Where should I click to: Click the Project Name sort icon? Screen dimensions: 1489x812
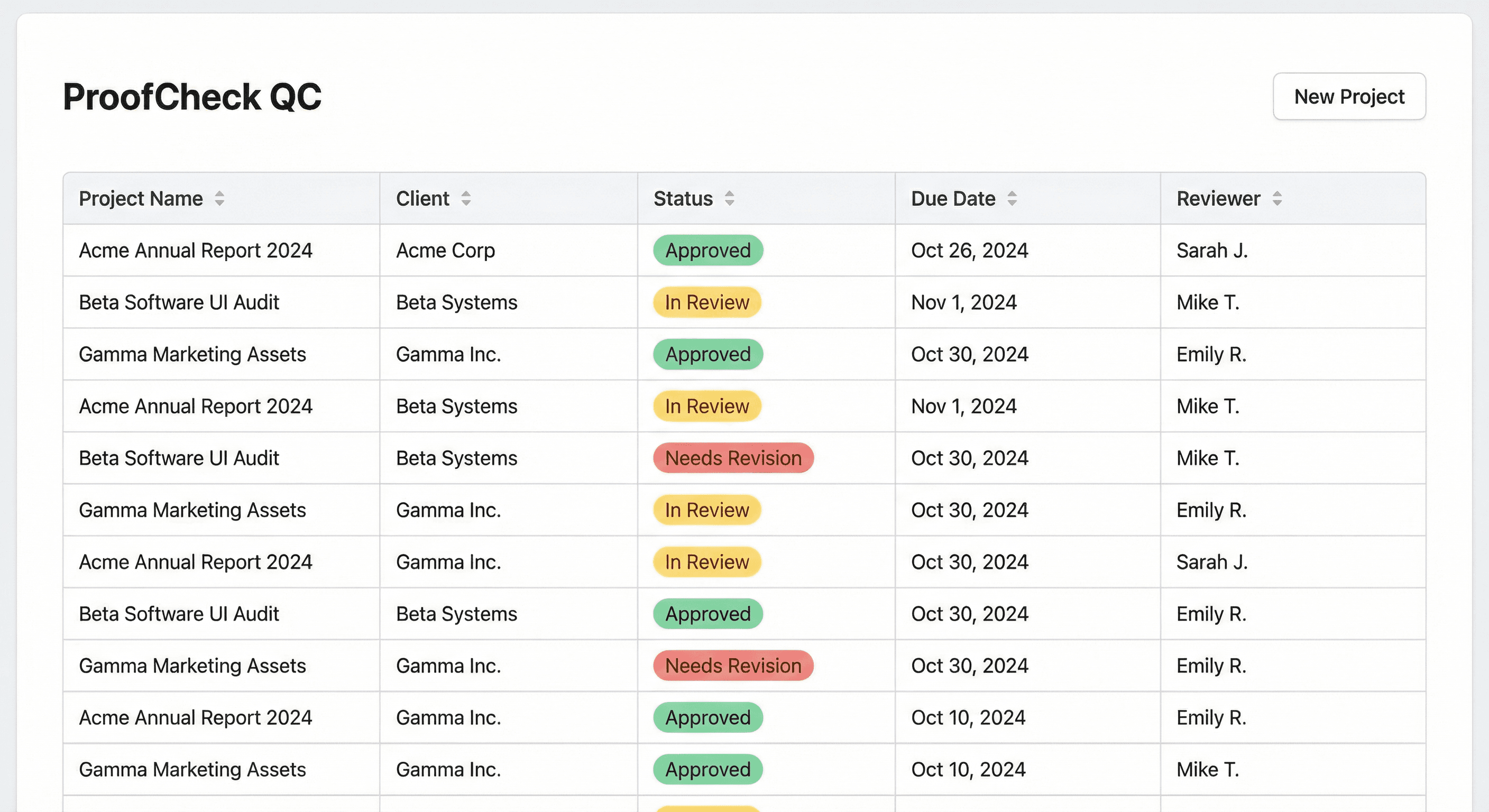click(219, 198)
